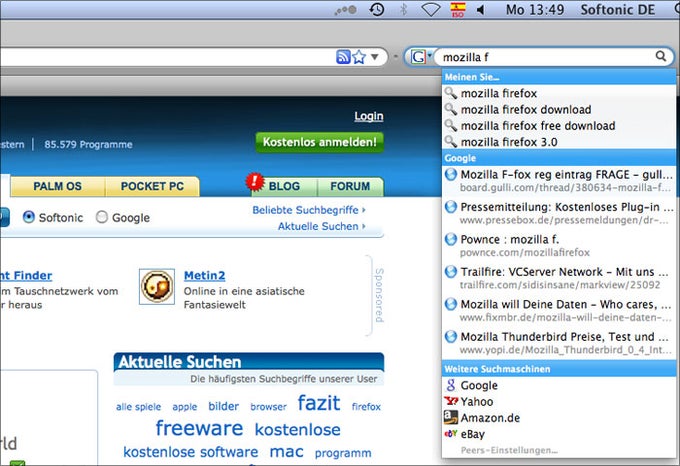Click the magnifier search button in search box

pyautogui.click(x=661, y=56)
